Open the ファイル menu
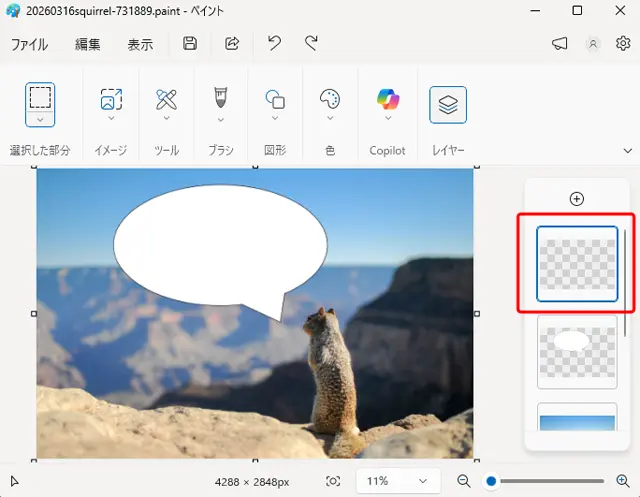This screenshot has height=497, width=640. coord(29,44)
